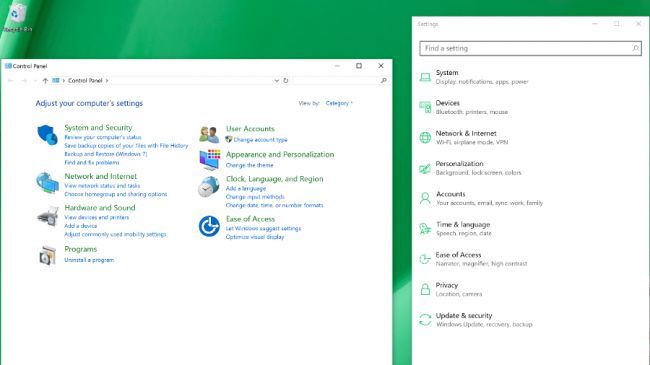Click Backup and Restore (Windows 7)

click(106, 154)
